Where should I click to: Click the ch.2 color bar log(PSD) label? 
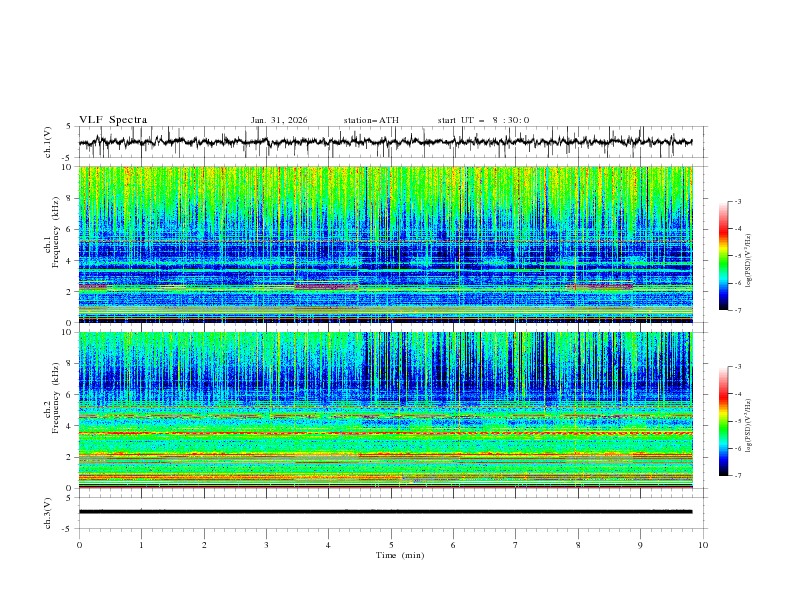749,426
